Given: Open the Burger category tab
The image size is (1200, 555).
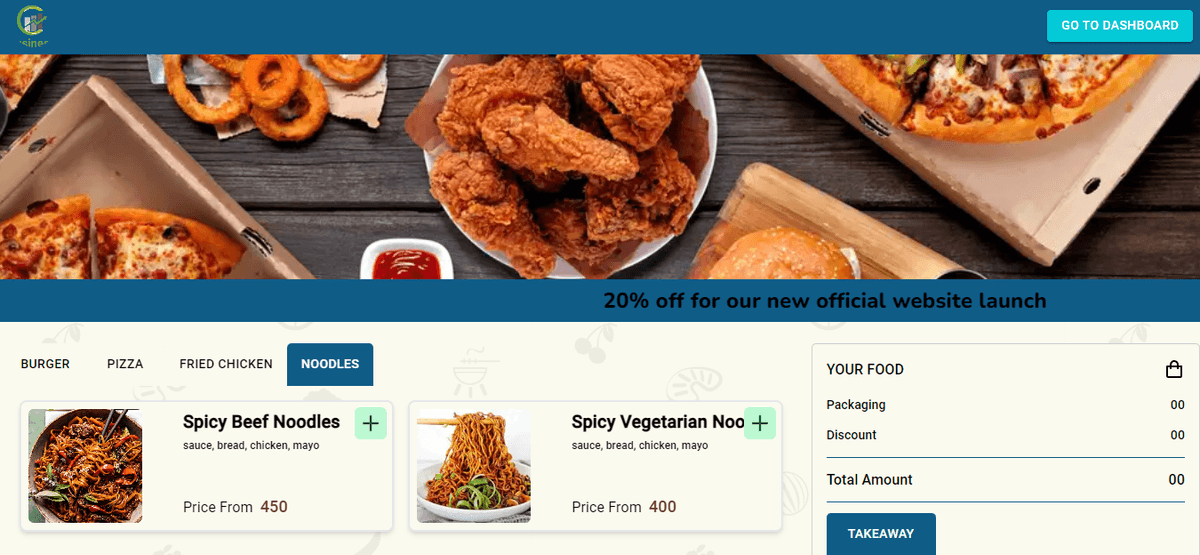Looking at the screenshot, I should pyautogui.click(x=45, y=364).
